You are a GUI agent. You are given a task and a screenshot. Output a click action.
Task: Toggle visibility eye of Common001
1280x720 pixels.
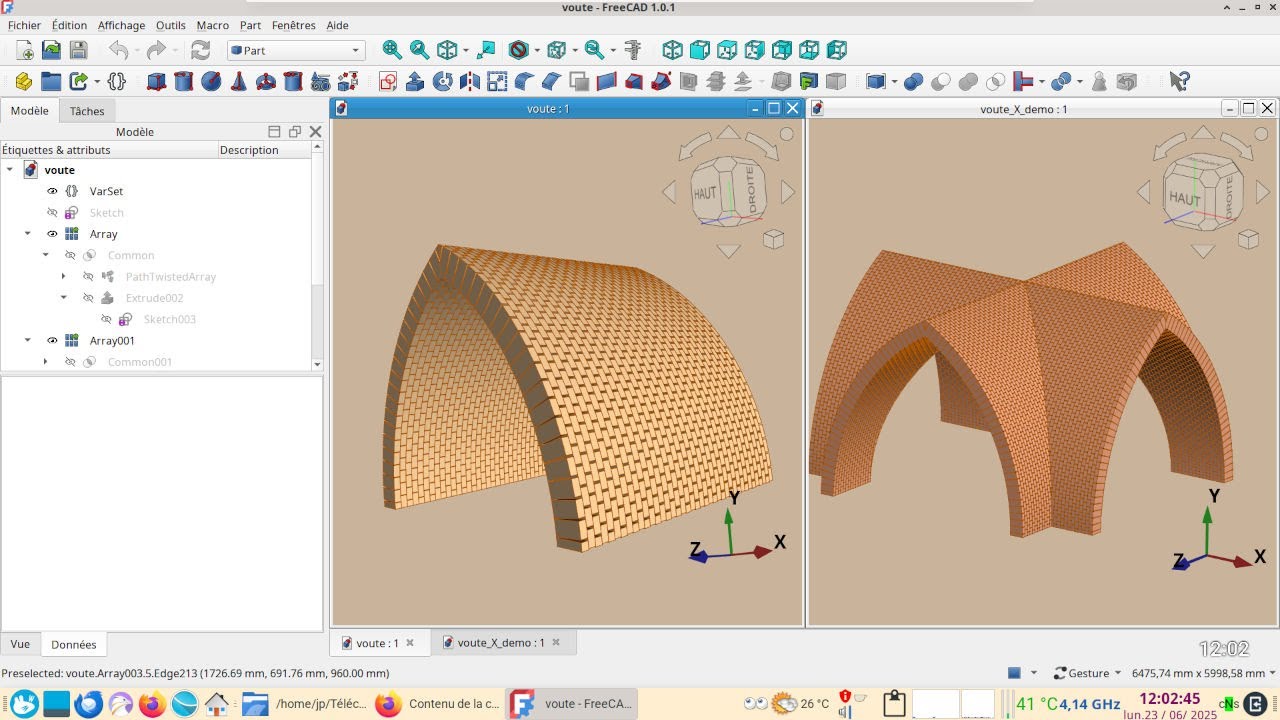click(x=71, y=362)
